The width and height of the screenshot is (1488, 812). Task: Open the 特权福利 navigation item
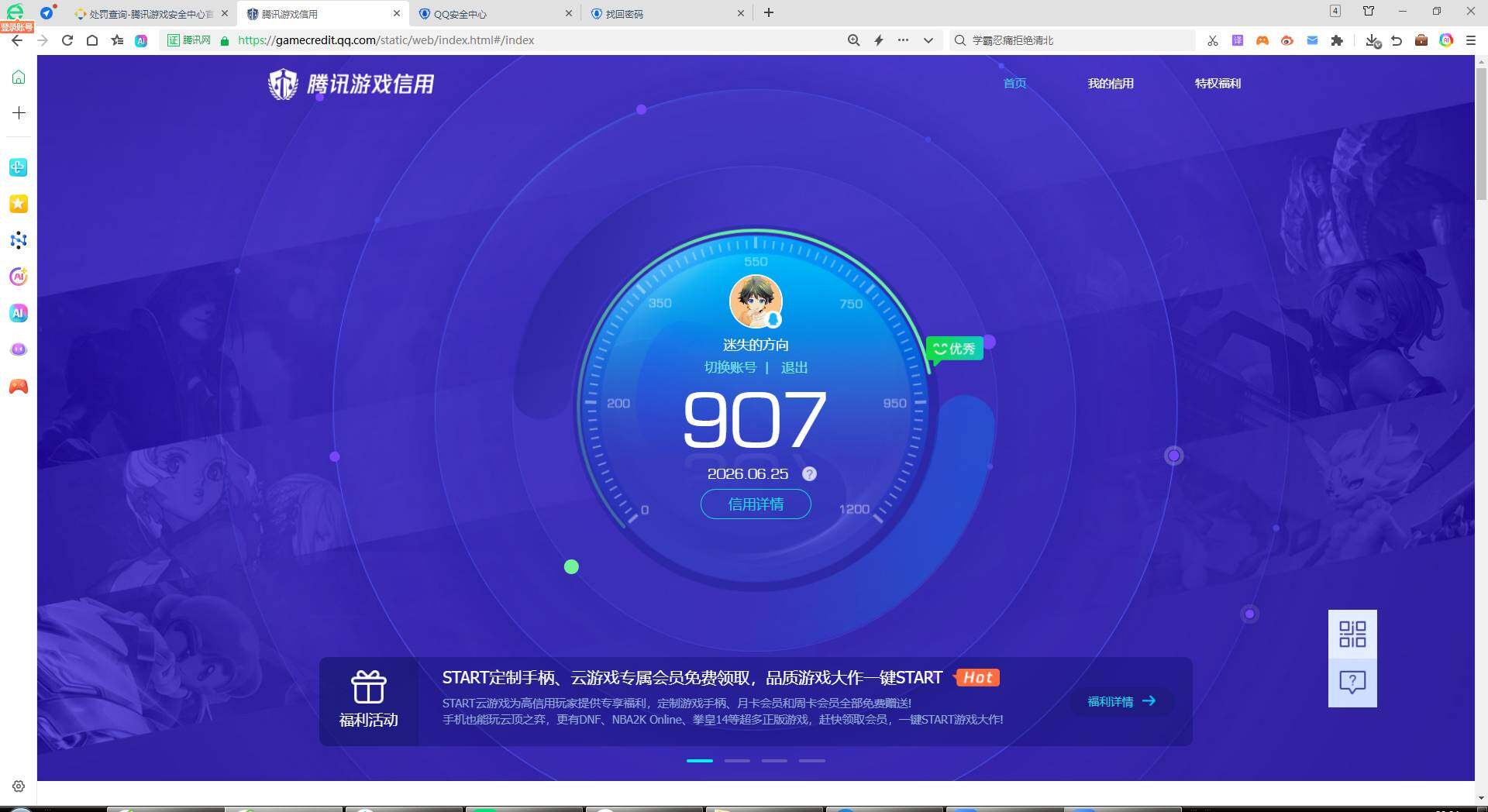(x=1218, y=83)
